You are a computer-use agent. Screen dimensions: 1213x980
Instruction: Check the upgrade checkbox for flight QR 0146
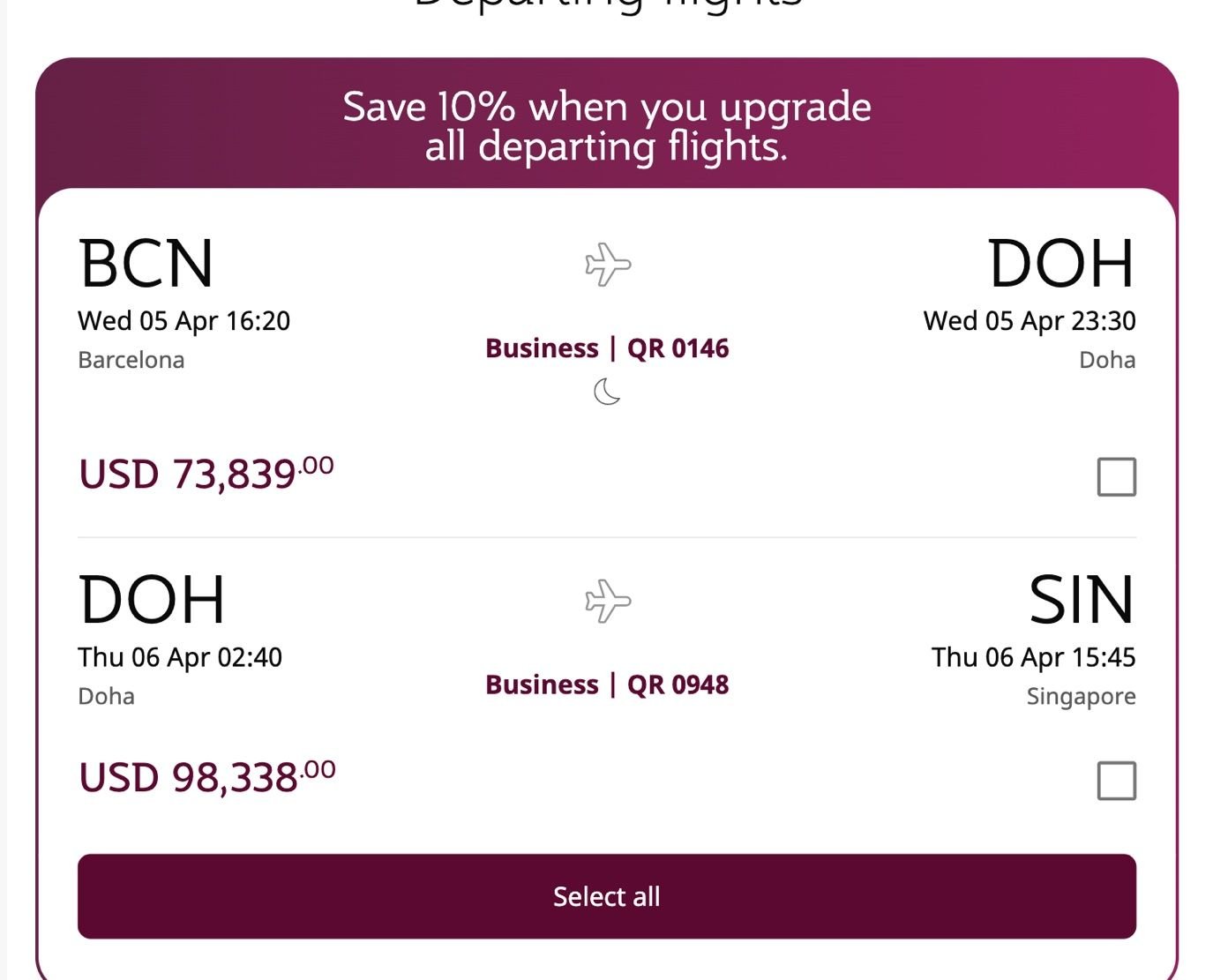(x=1115, y=478)
